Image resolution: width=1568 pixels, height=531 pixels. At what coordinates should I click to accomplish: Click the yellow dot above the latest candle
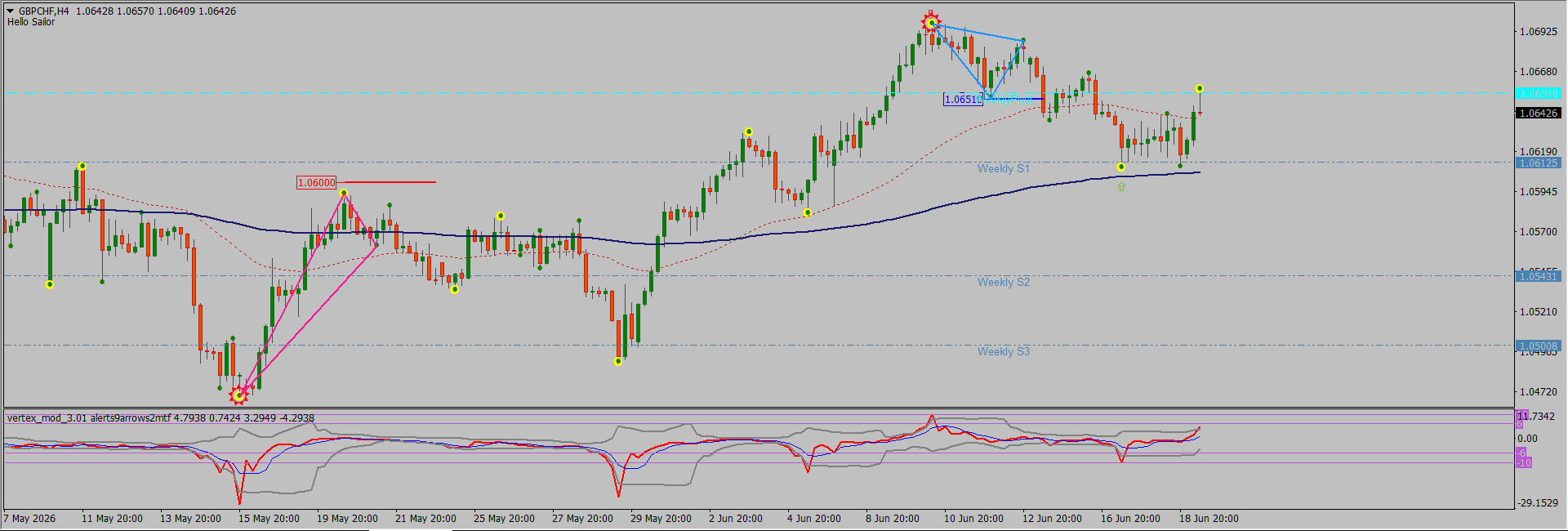tap(1199, 88)
